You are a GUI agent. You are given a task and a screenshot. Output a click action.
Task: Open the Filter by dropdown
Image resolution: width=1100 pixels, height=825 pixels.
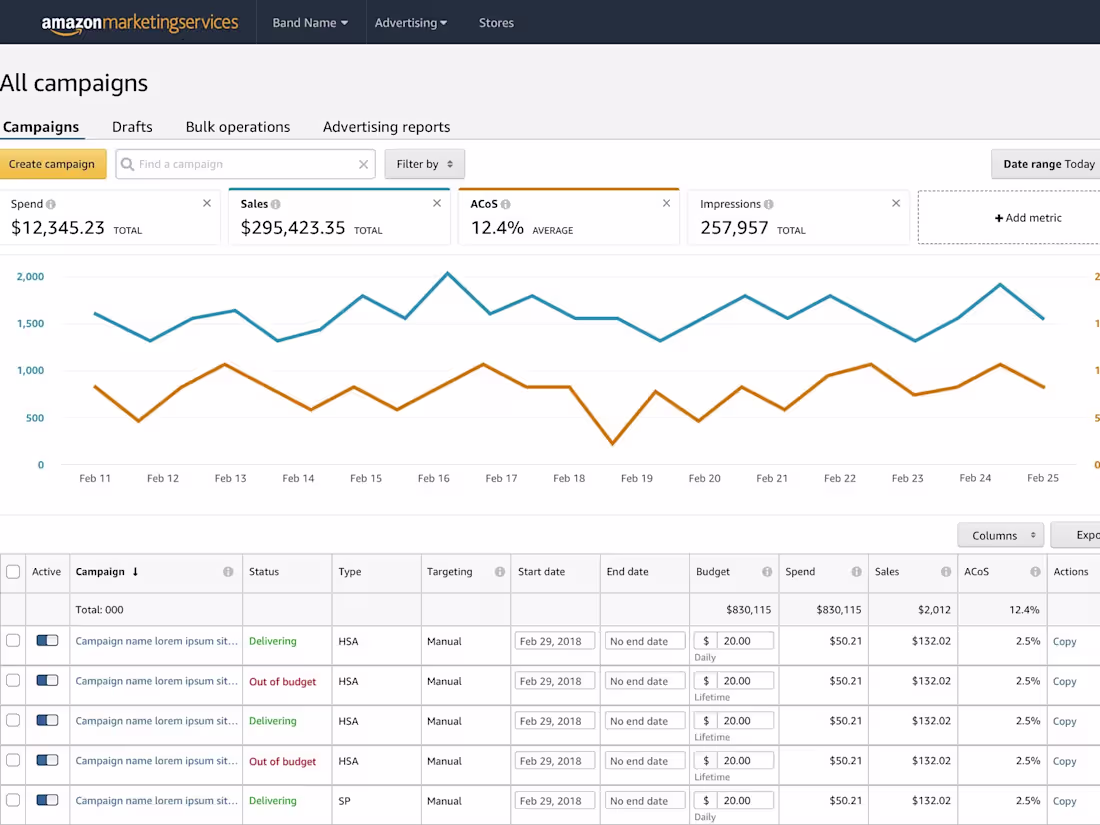pos(424,163)
